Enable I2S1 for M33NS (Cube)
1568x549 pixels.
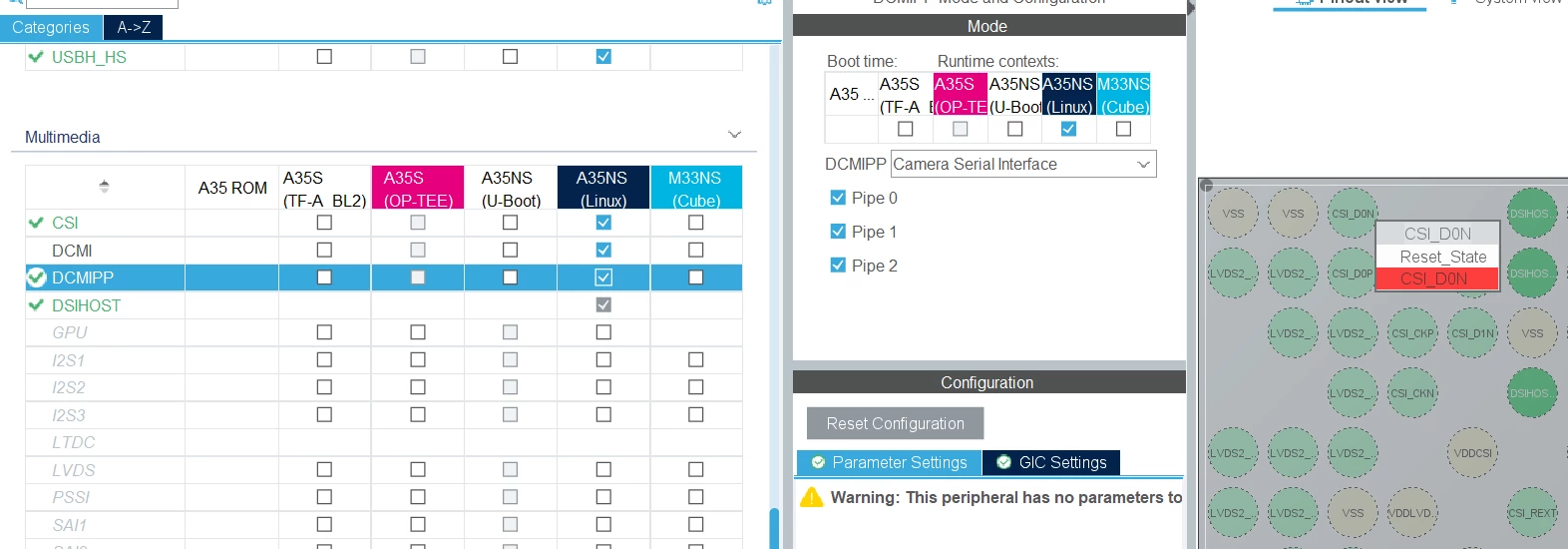pos(696,359)
